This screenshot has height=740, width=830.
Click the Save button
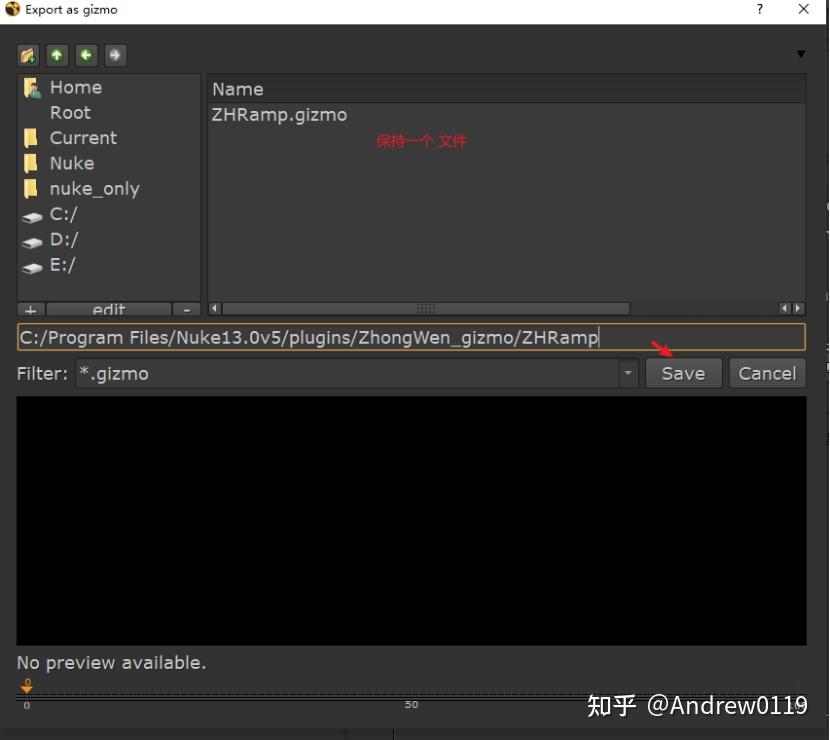pyautogui.click(x=684, y=373)
